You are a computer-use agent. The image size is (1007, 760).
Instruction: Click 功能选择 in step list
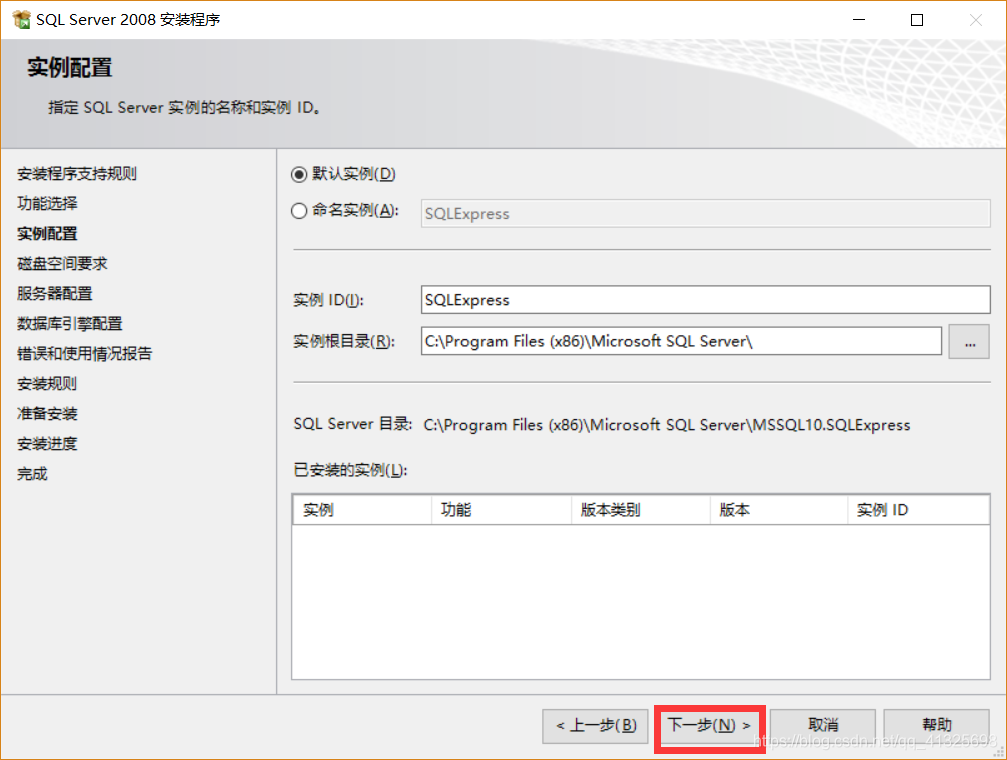point(47,204)
